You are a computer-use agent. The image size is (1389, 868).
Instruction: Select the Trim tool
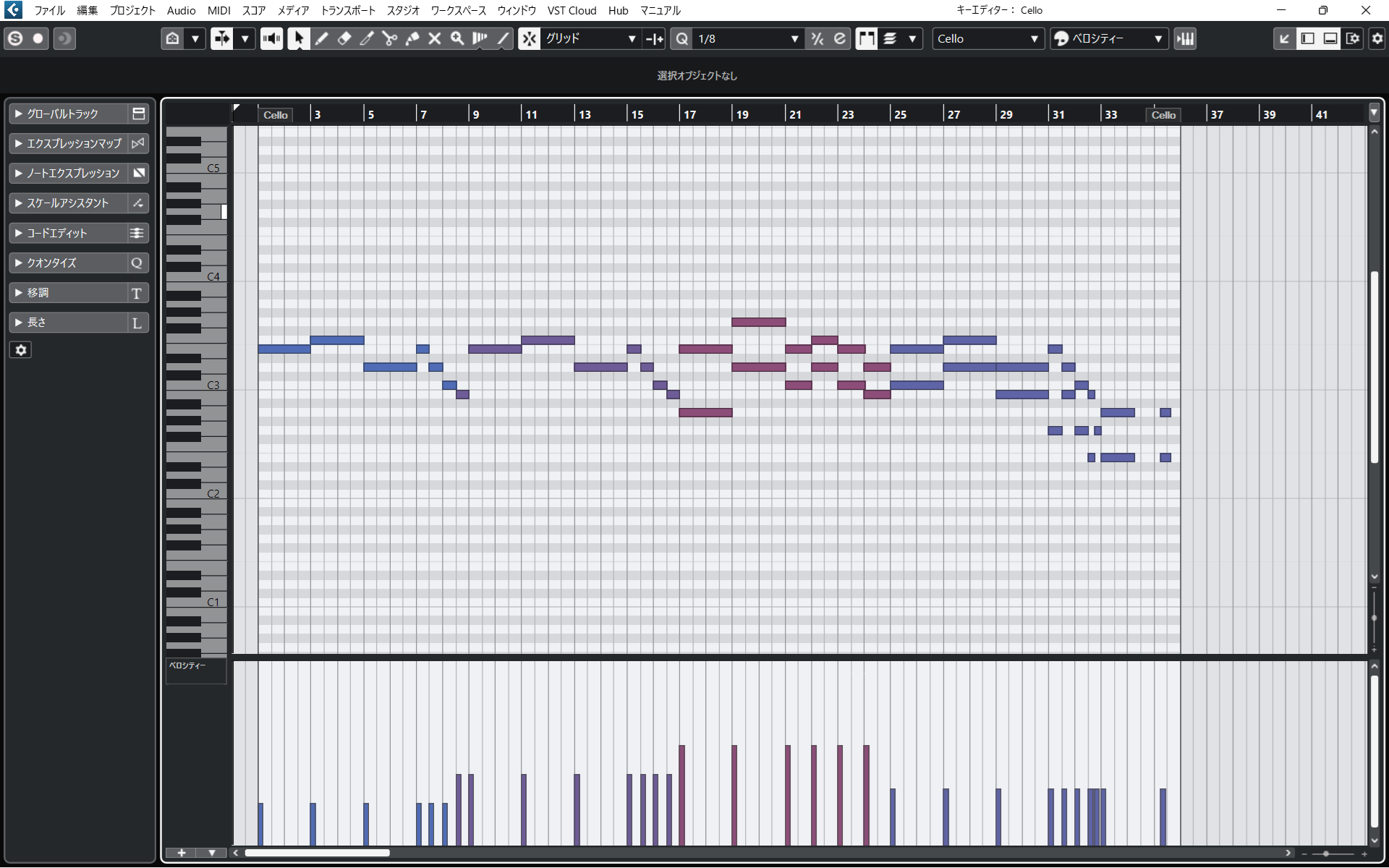(x=367, y=39)
